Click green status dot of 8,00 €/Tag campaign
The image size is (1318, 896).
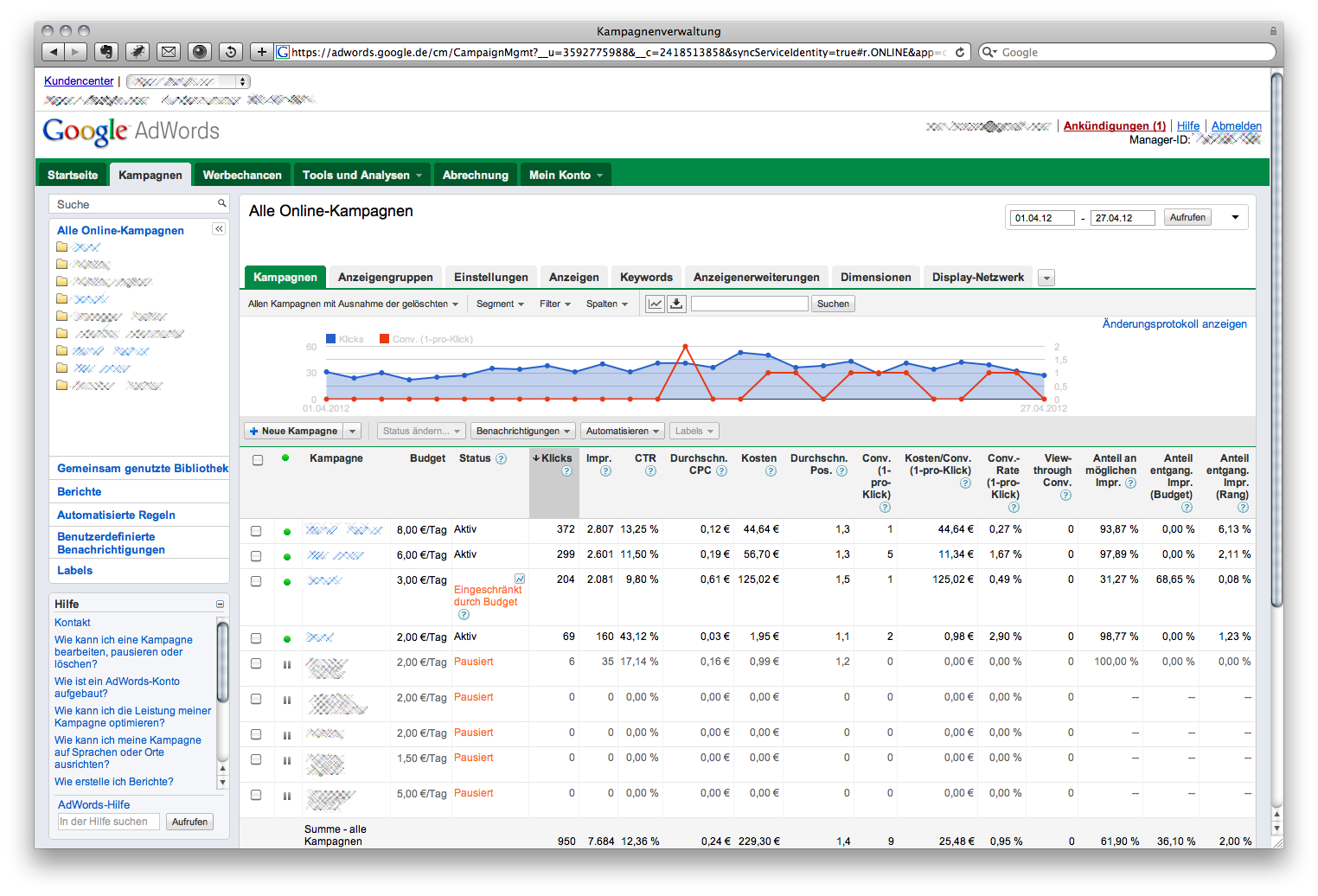[x=287, y=532]
